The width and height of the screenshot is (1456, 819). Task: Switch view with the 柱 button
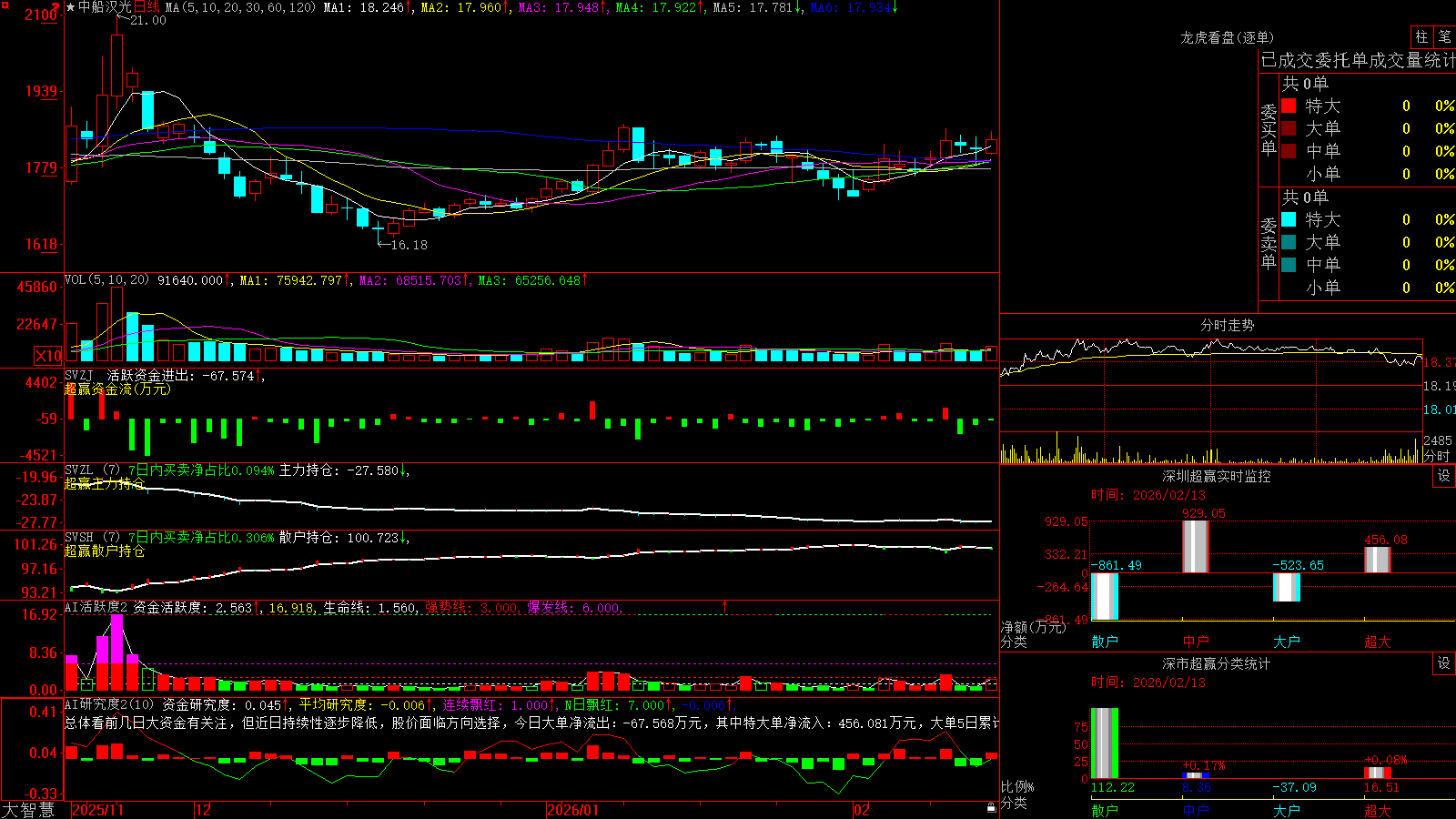[1421, 36]
